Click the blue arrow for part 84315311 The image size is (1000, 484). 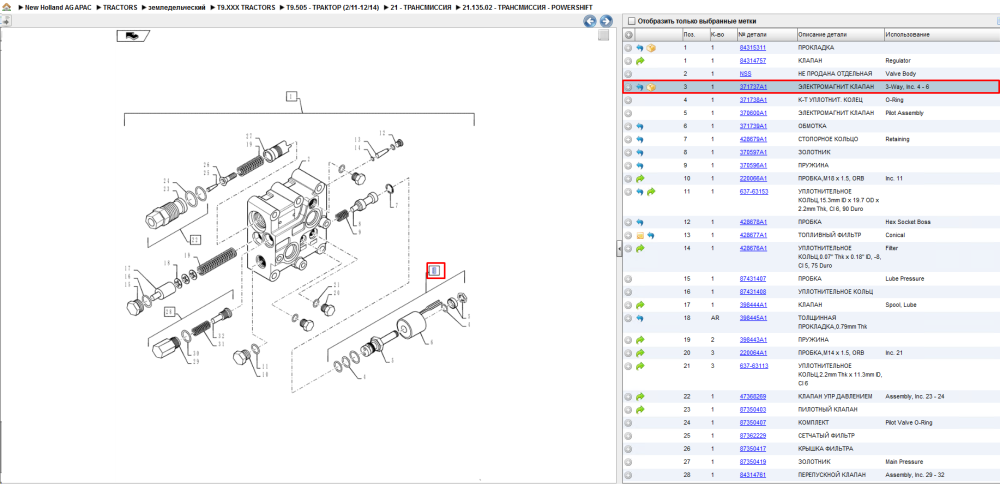pos(640,48)
